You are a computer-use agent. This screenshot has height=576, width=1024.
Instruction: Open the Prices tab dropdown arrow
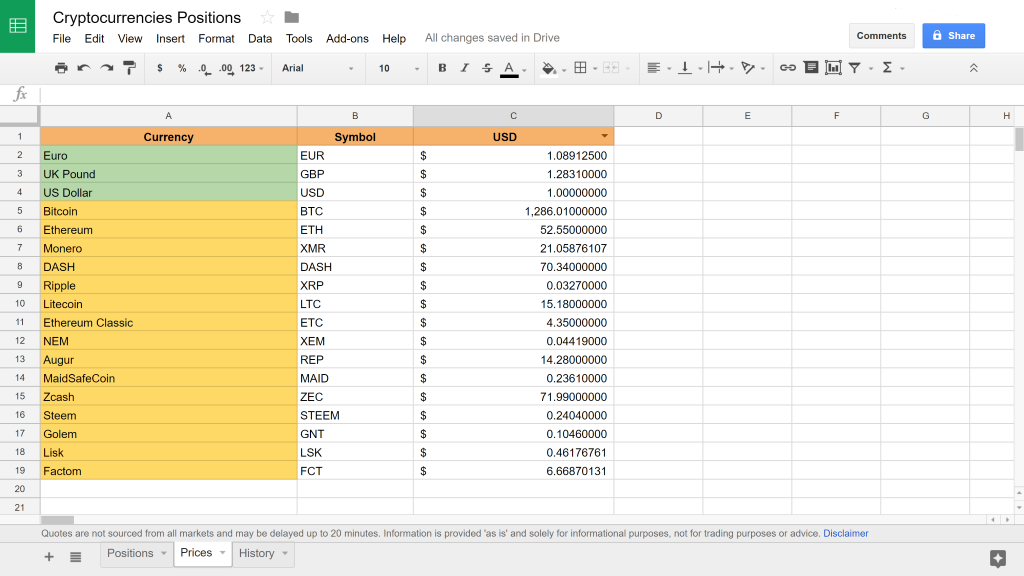click(223, 553)
